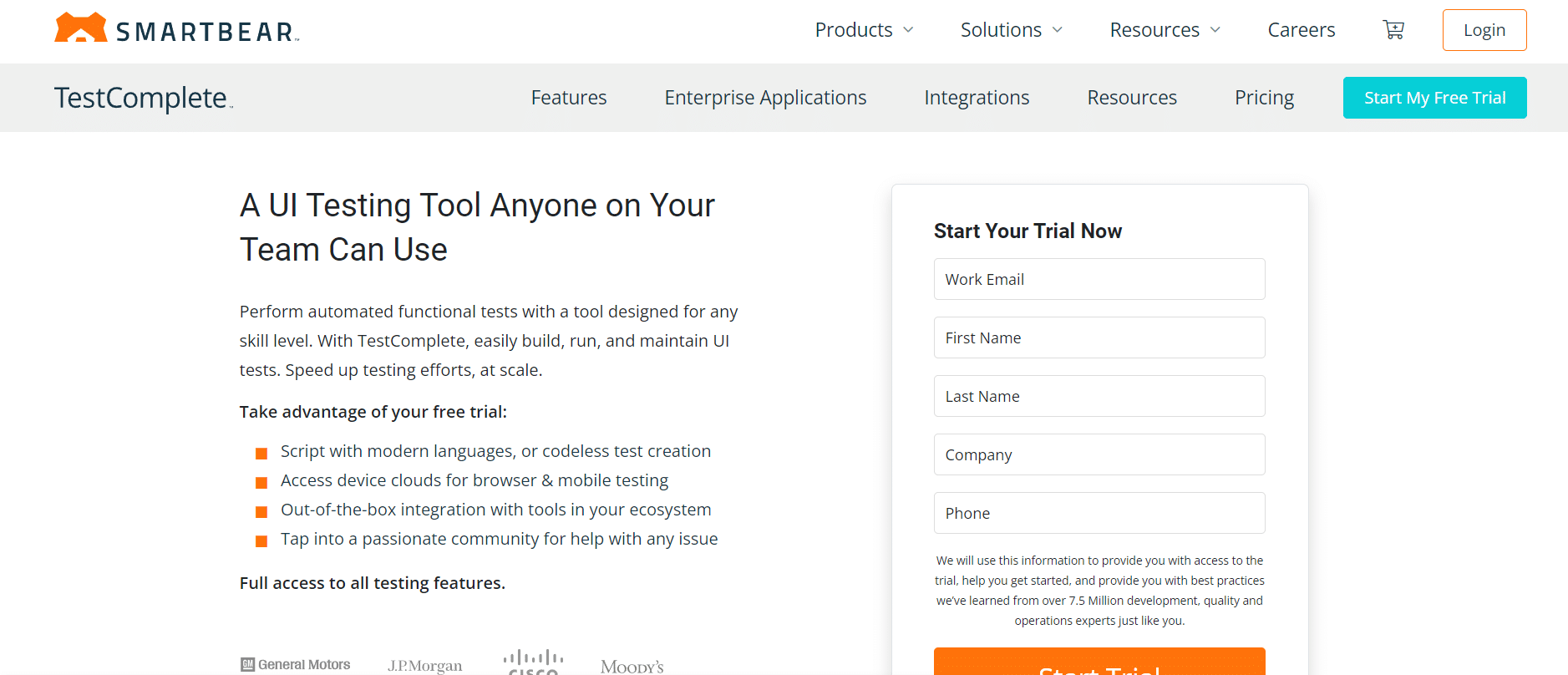
Task: Click 'Script with modern languages' bullet text
Action: click(x=495, y=451)
